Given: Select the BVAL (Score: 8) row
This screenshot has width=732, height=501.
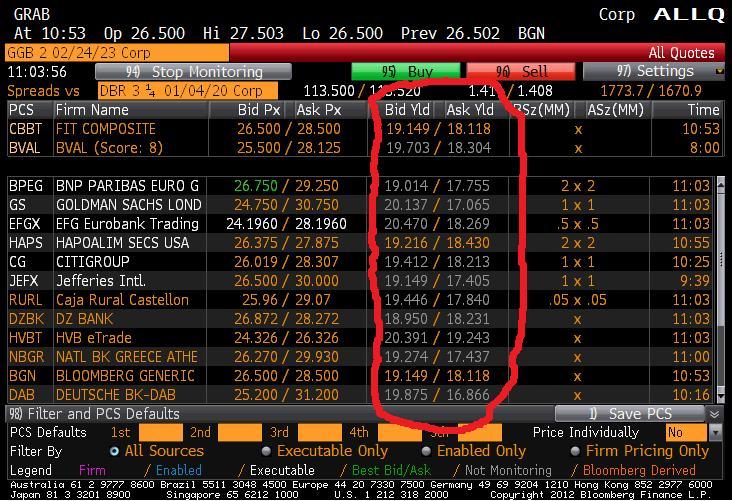Looking at the screenshot, I should coord(365,148).
